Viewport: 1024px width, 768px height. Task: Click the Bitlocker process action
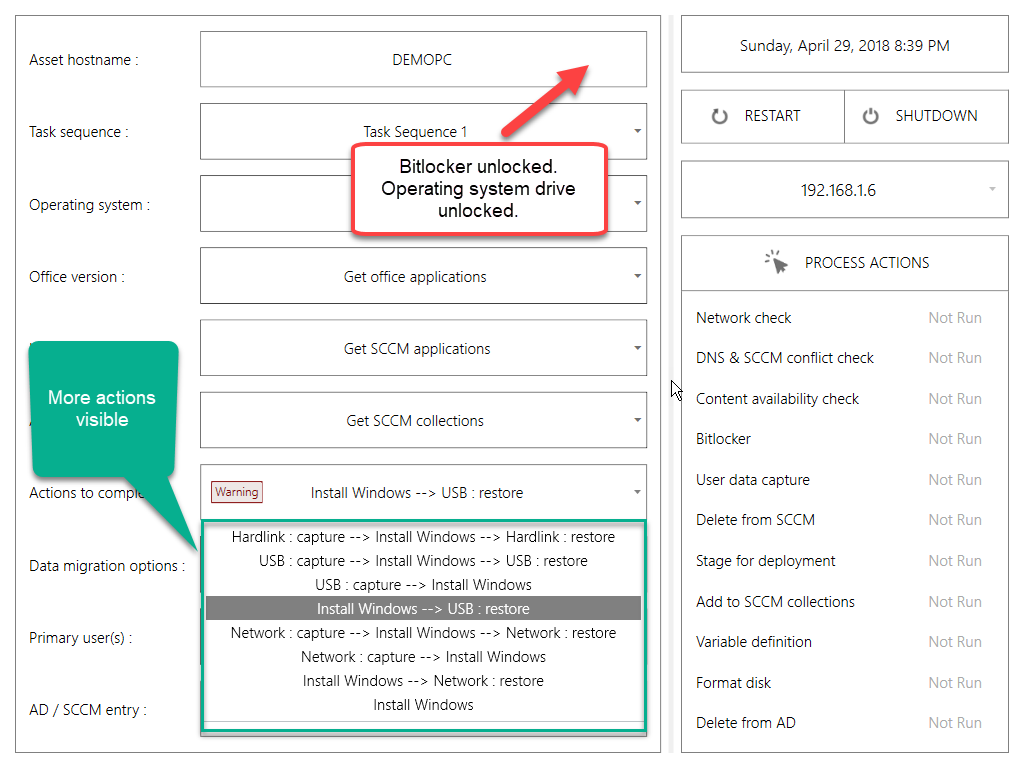[x=723, y=439]
